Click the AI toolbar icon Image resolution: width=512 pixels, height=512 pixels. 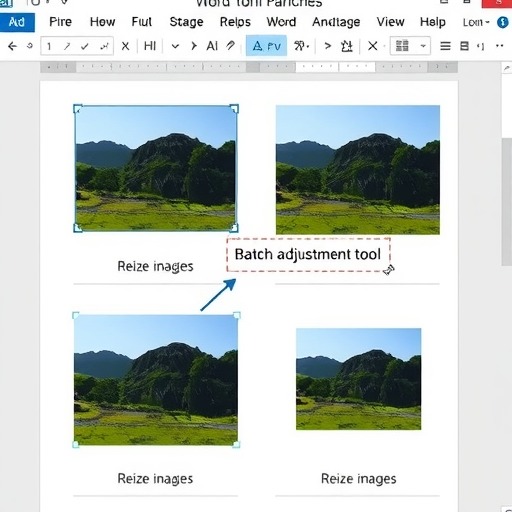tap(212, 46)
